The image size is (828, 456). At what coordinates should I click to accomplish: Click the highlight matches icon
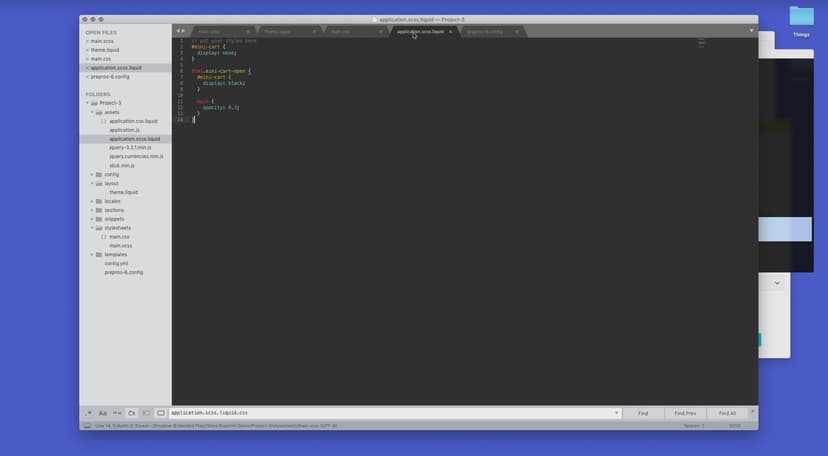pyautogui.click(x=160, y=413)
